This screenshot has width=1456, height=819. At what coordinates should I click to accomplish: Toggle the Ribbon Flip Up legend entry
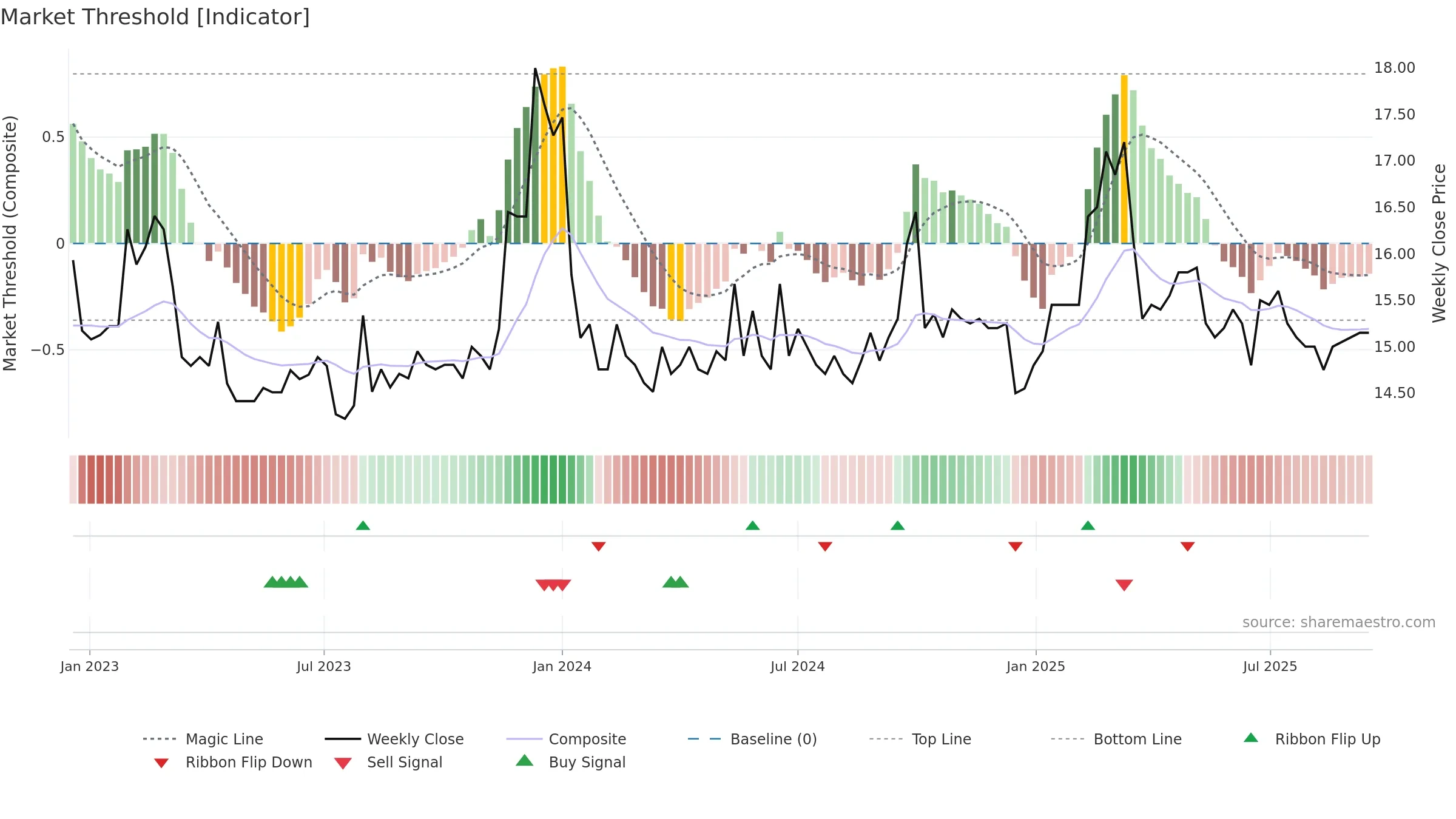pyautogui.click(x=1312, y=739)
